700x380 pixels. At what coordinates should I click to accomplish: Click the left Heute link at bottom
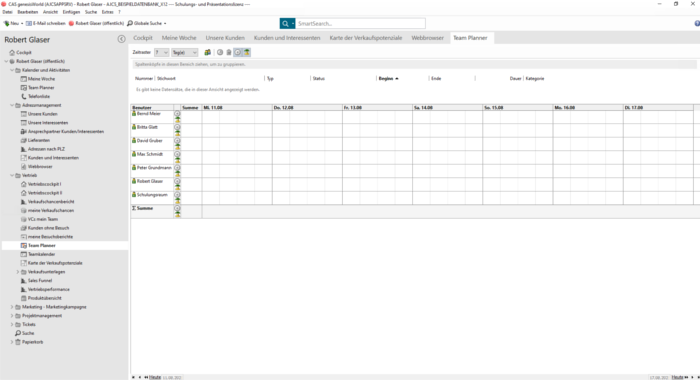click(155, 377)
